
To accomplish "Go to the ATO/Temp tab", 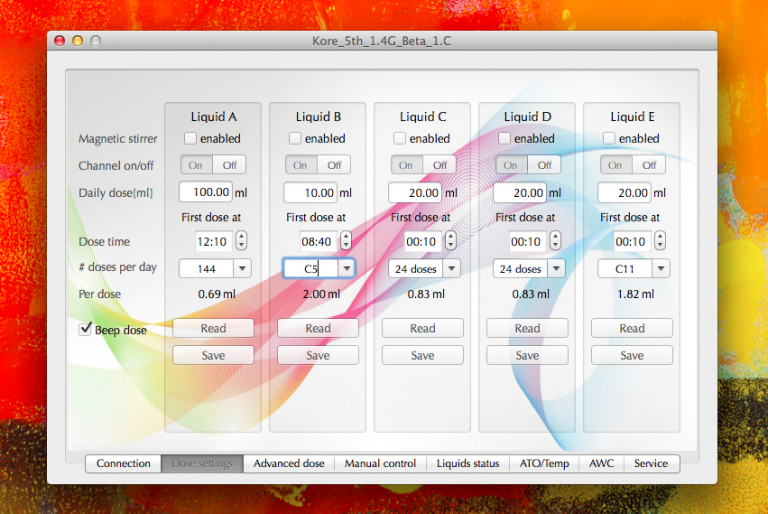I will (544, 463).
